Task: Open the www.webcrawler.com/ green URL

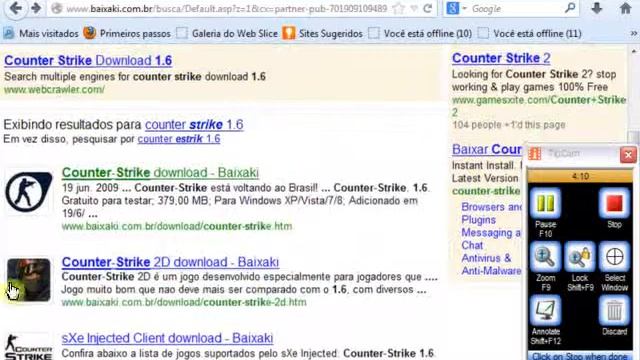Action: point(54,89)
